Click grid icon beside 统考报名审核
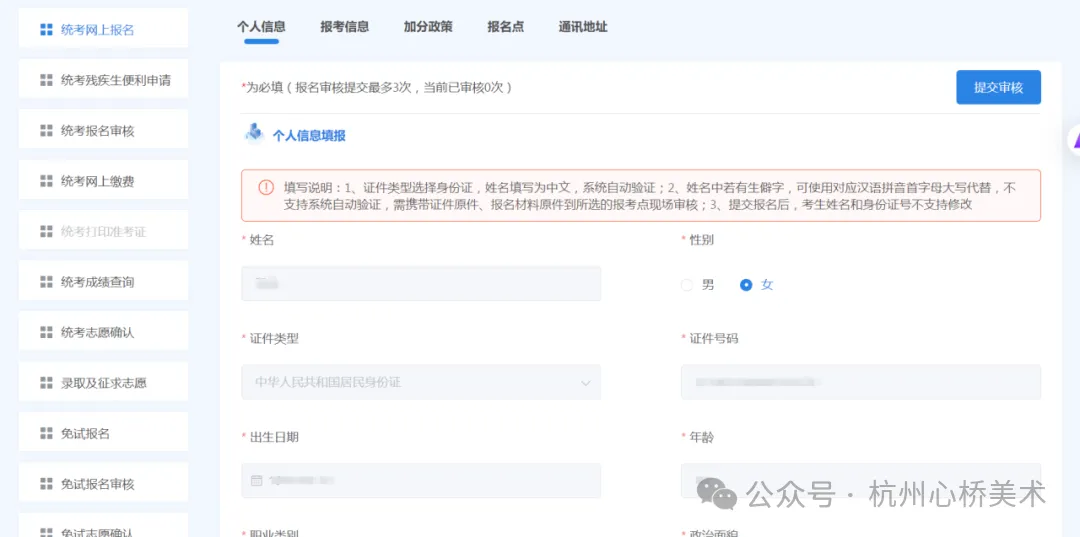The width and height of the screenshot is (1080, 537). tap(46, 131)
